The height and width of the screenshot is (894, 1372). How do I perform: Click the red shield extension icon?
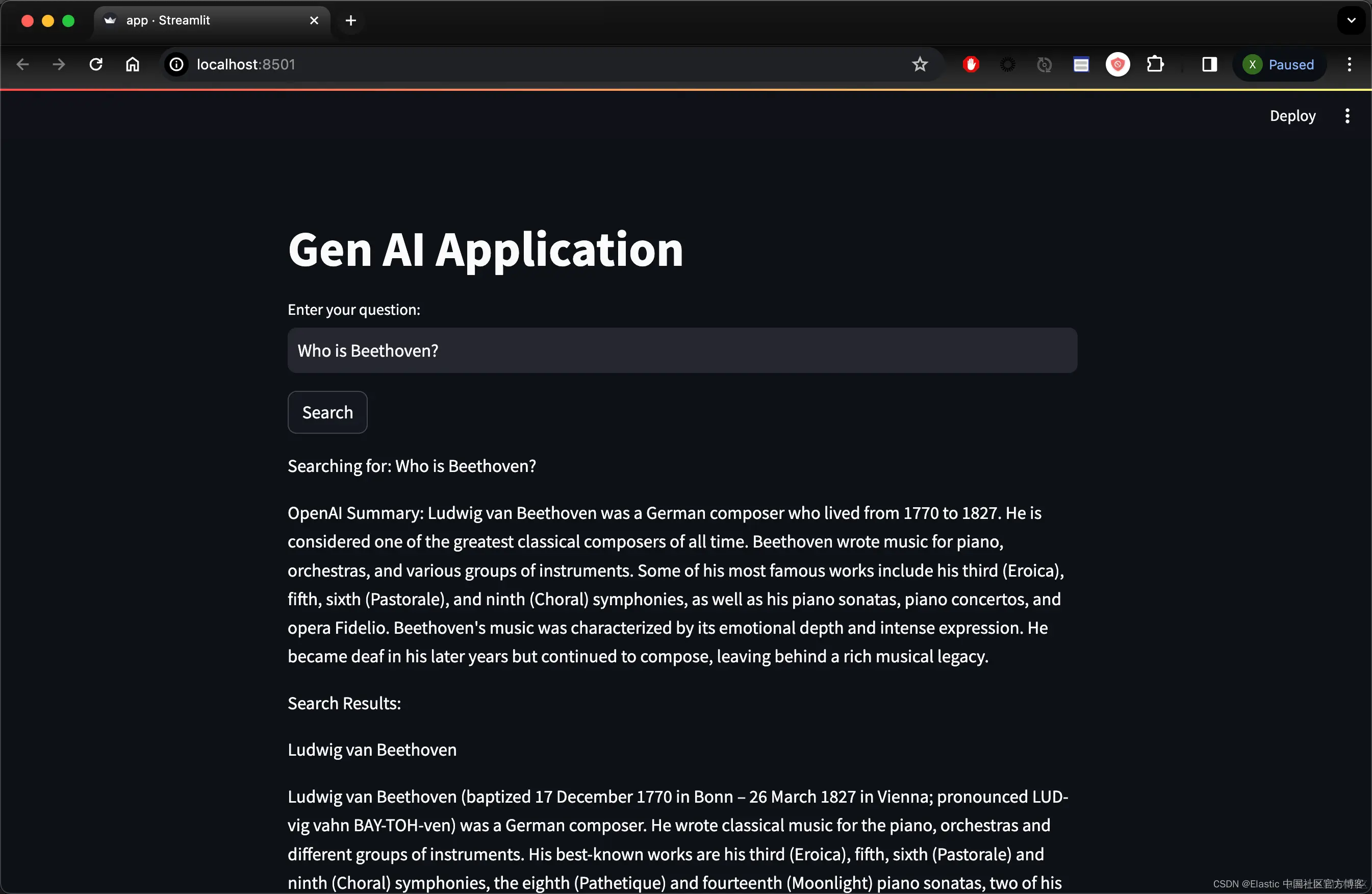tap(1117, 64)
